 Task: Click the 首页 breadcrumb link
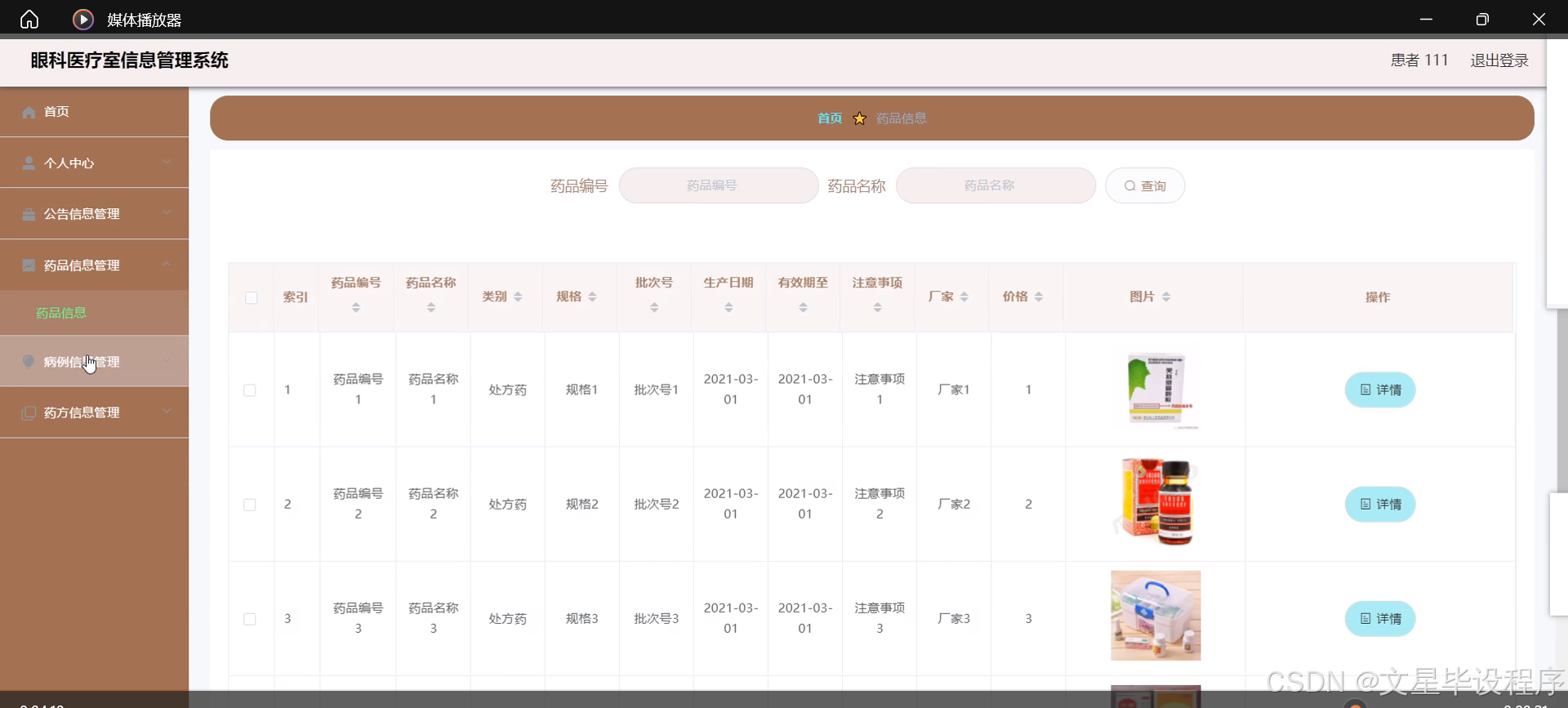(830, 118)
